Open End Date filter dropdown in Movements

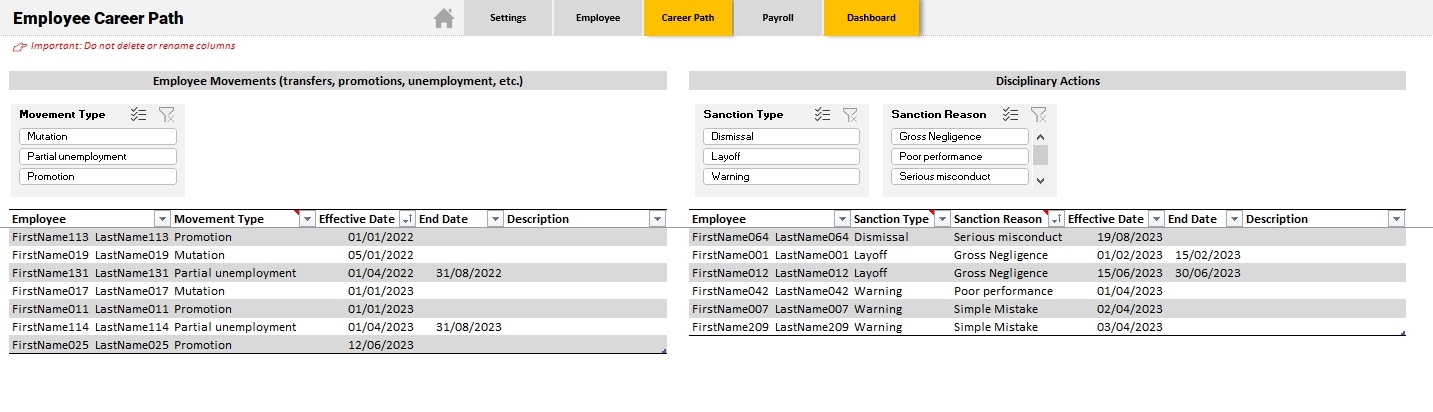494,219
